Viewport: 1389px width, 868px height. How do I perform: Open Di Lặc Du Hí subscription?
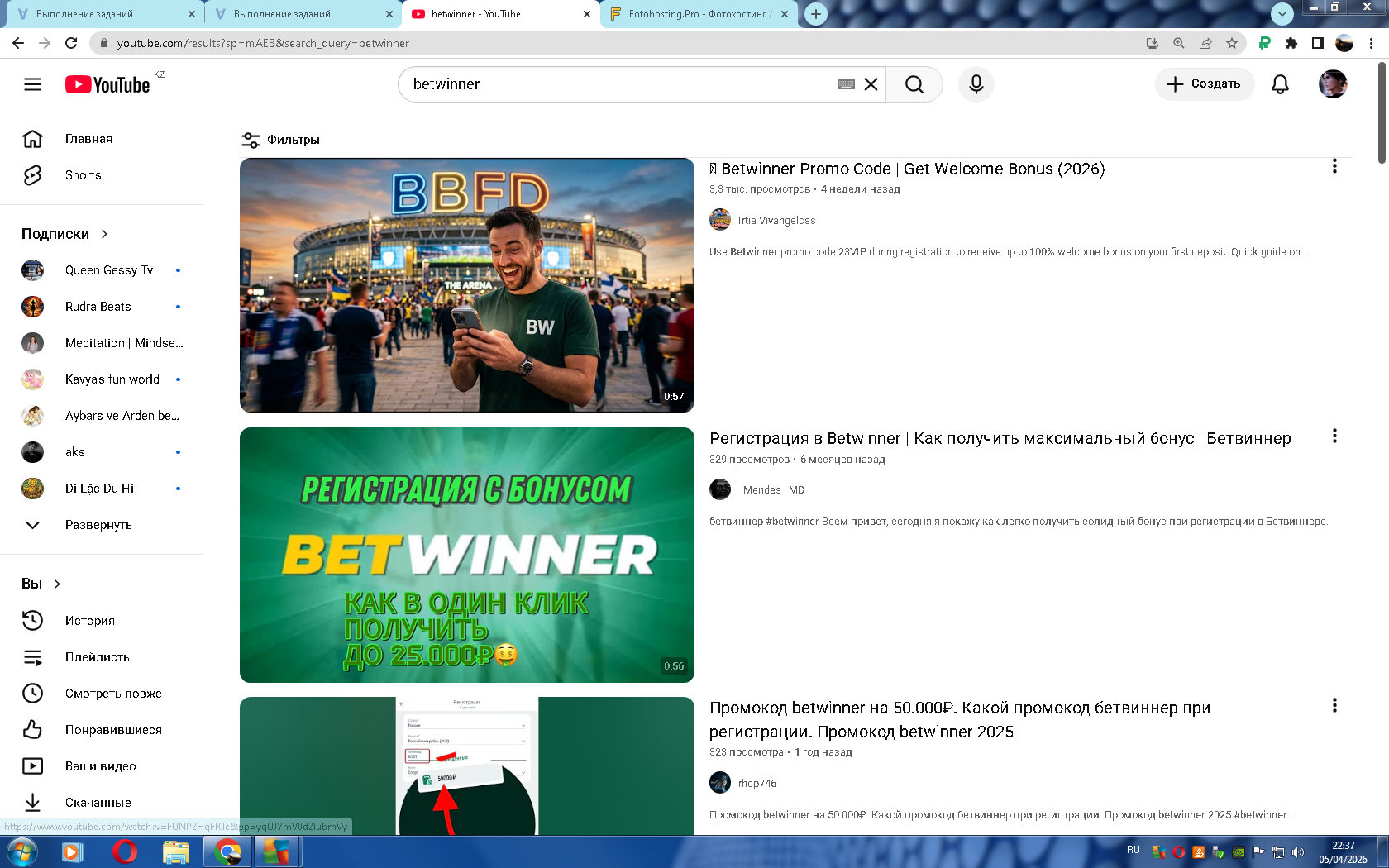click(x=102, y=489)
